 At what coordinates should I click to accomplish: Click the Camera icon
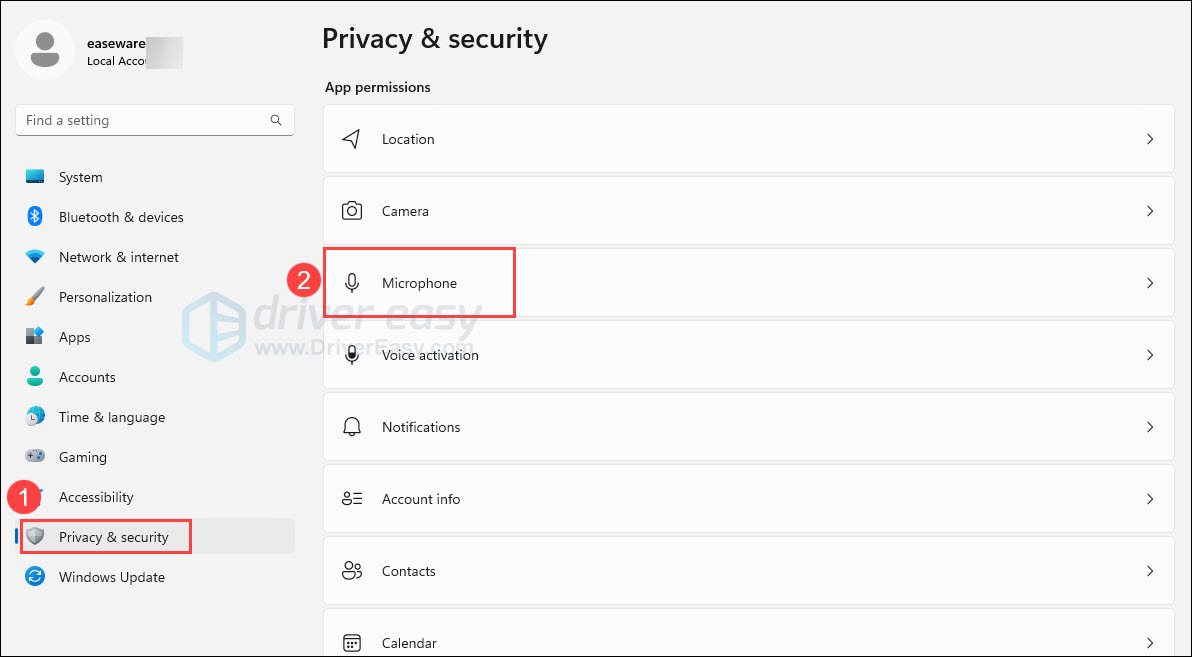click(x=351, y=211)
